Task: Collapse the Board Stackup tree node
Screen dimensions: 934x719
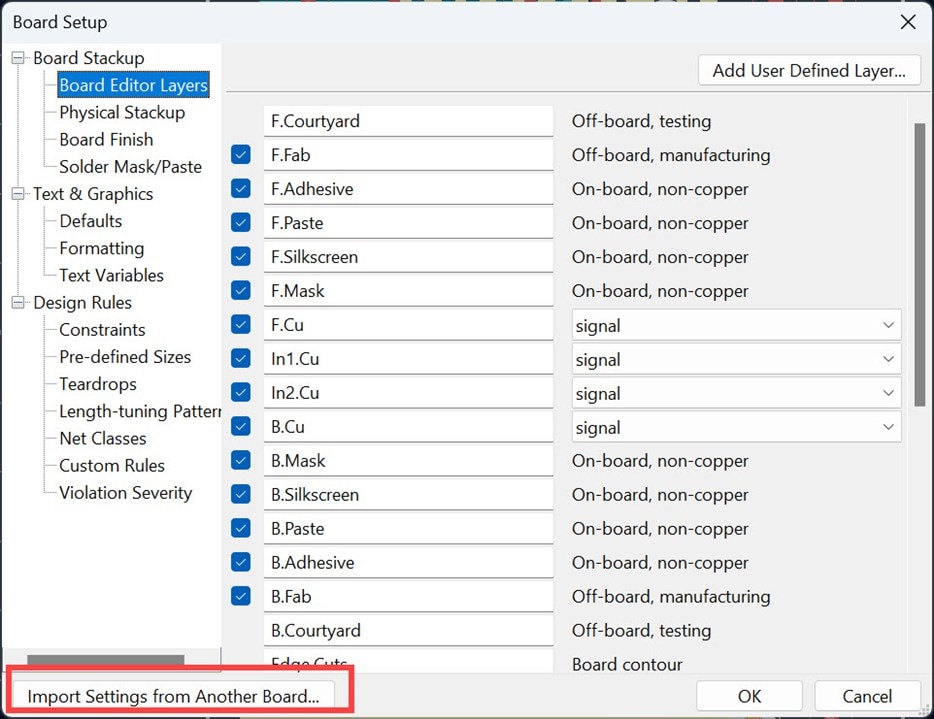Action: 18,58
